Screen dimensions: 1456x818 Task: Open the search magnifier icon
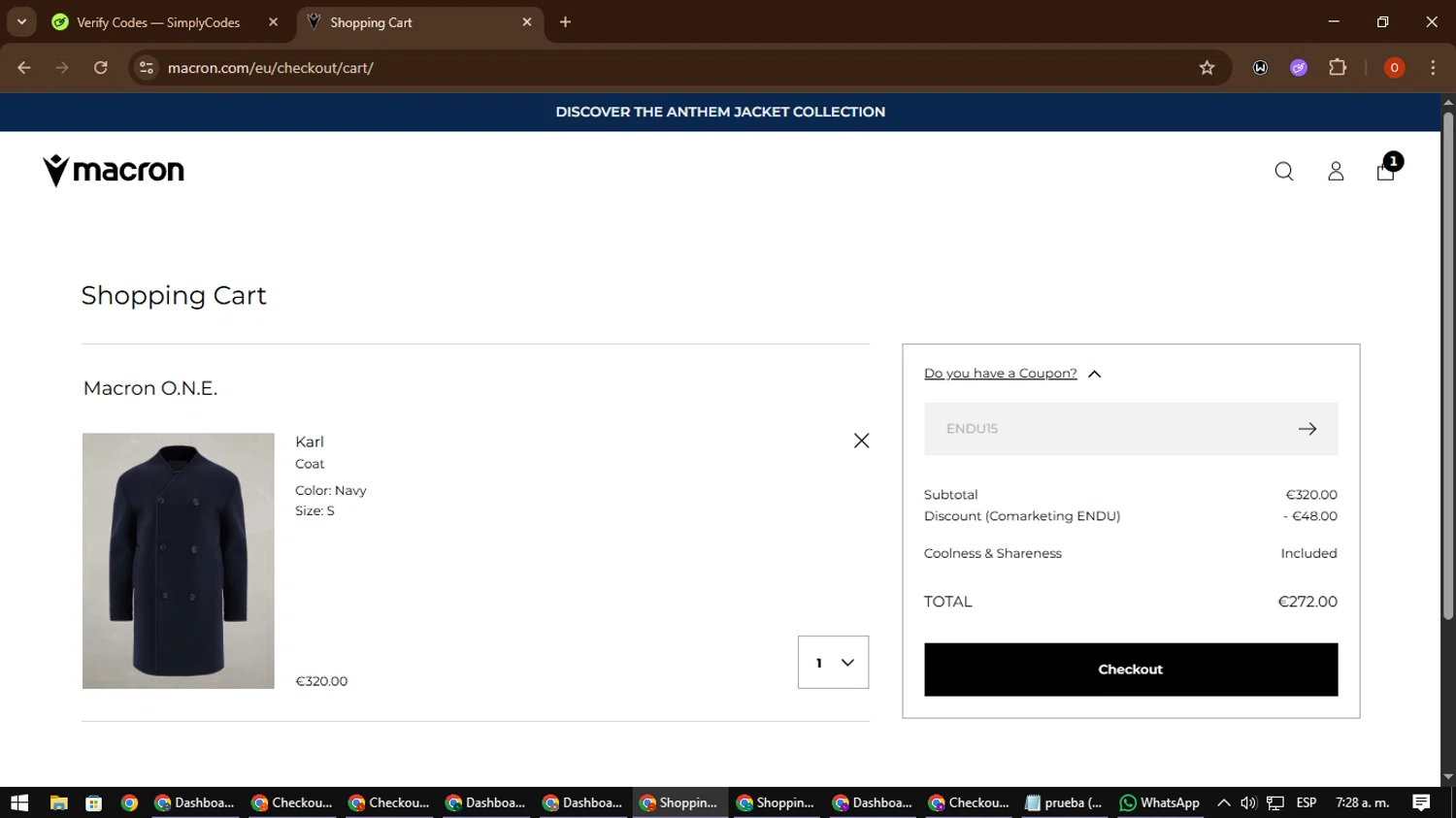click(1284, 172)
